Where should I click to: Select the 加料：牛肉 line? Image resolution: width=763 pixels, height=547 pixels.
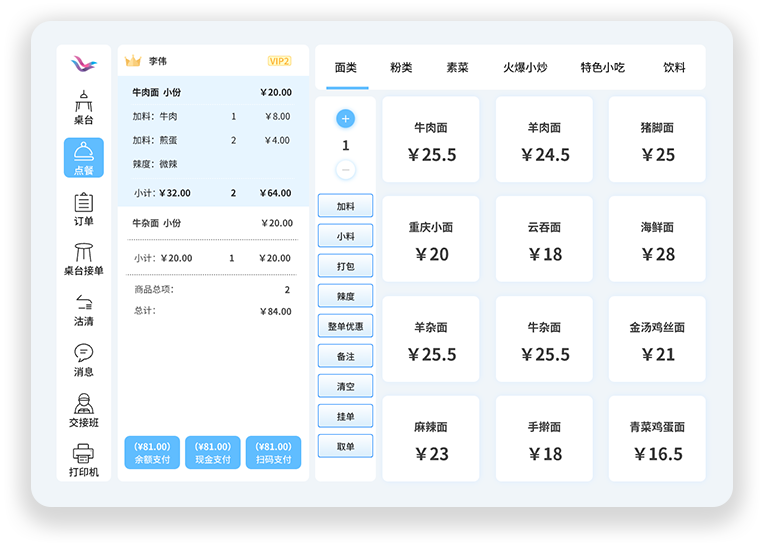coord(213,116)
